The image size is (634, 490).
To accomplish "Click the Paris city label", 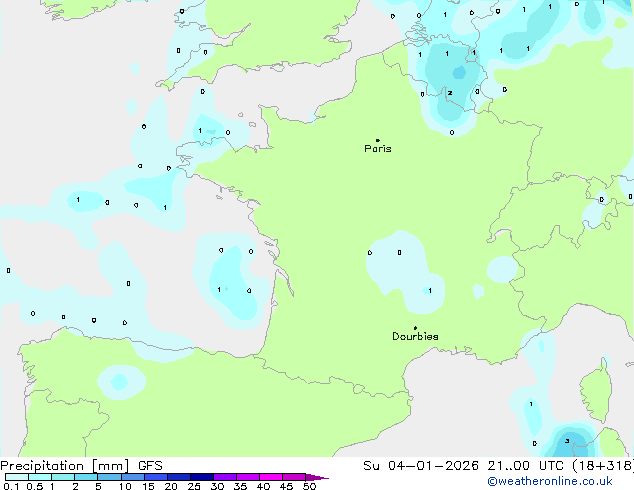I will 378,149.
